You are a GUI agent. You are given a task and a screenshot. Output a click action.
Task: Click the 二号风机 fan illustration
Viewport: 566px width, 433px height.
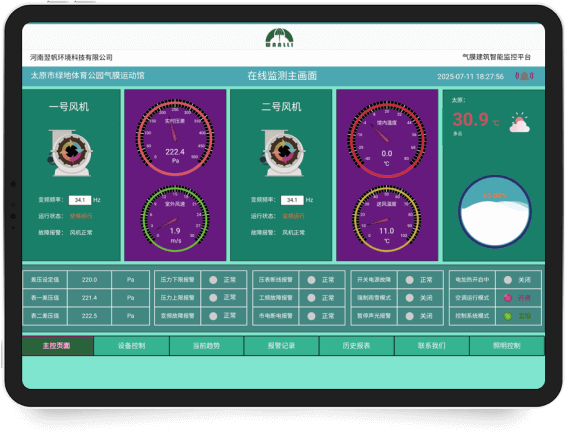coord(283,153)
